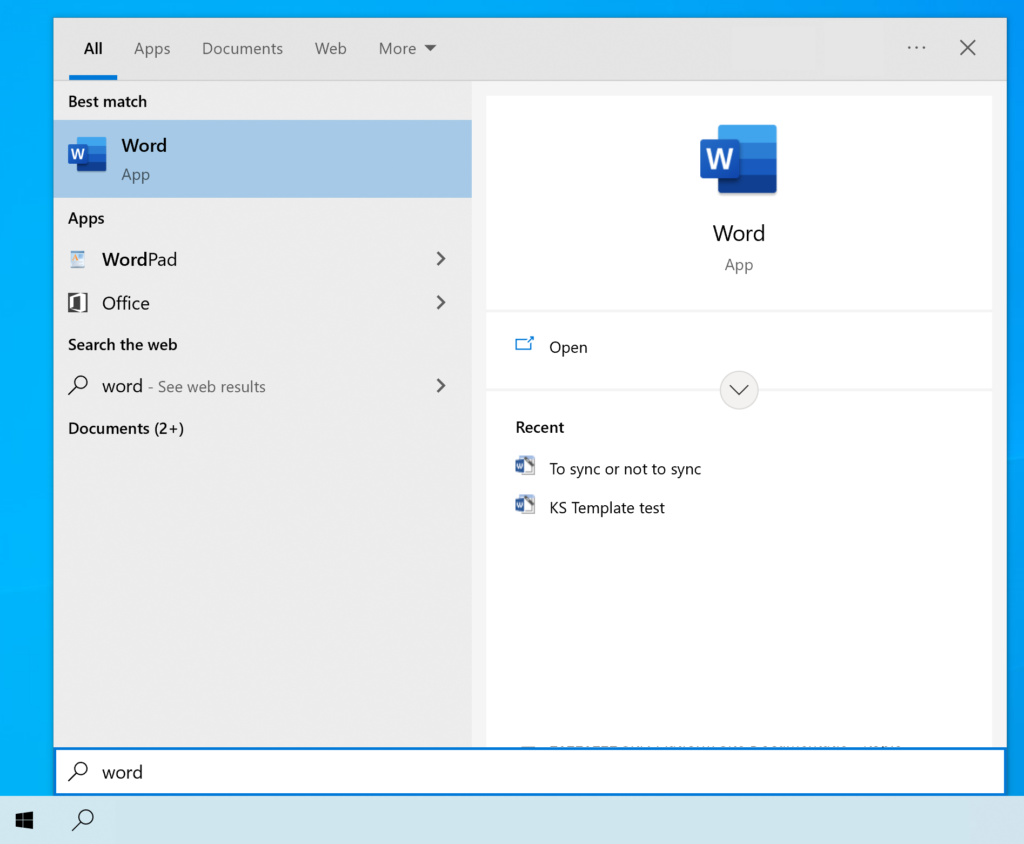Switch to the Apps tab
1024x844 pixels.
(x=152, y=48)
